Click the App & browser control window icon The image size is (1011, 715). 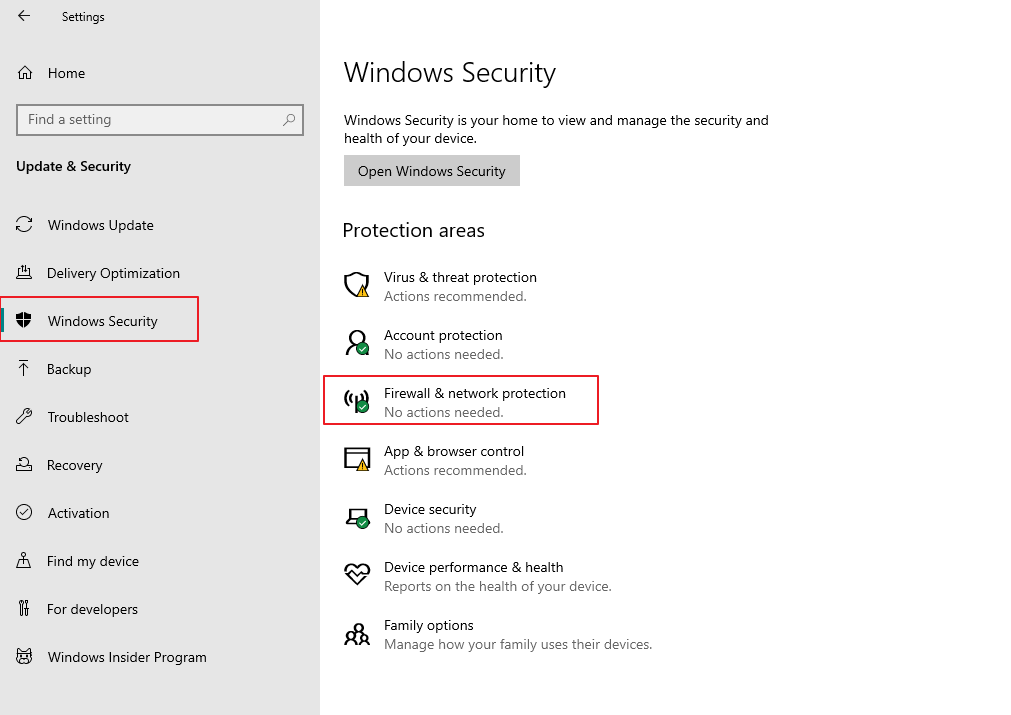point(356,459)
